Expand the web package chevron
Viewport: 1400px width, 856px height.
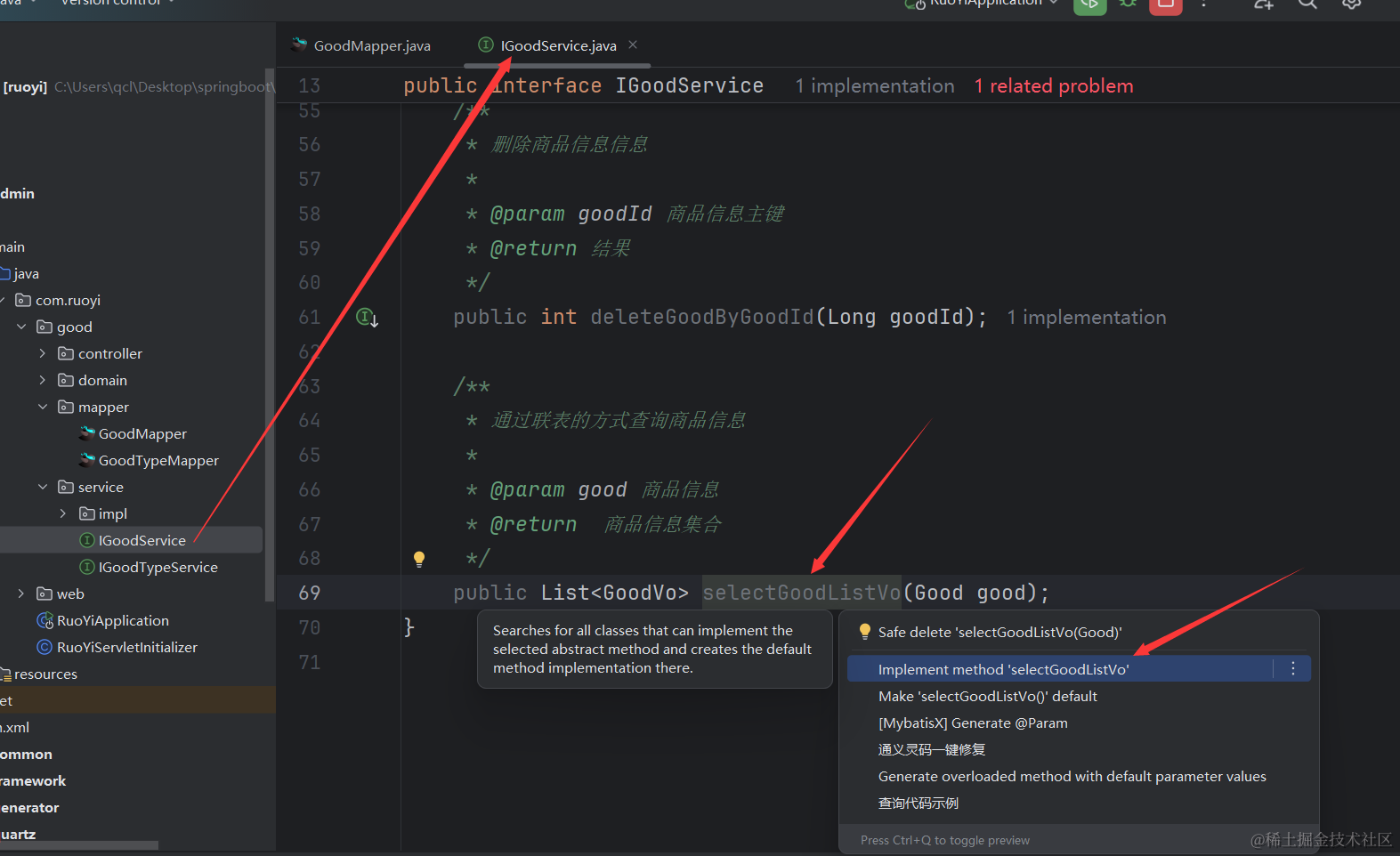21,594
